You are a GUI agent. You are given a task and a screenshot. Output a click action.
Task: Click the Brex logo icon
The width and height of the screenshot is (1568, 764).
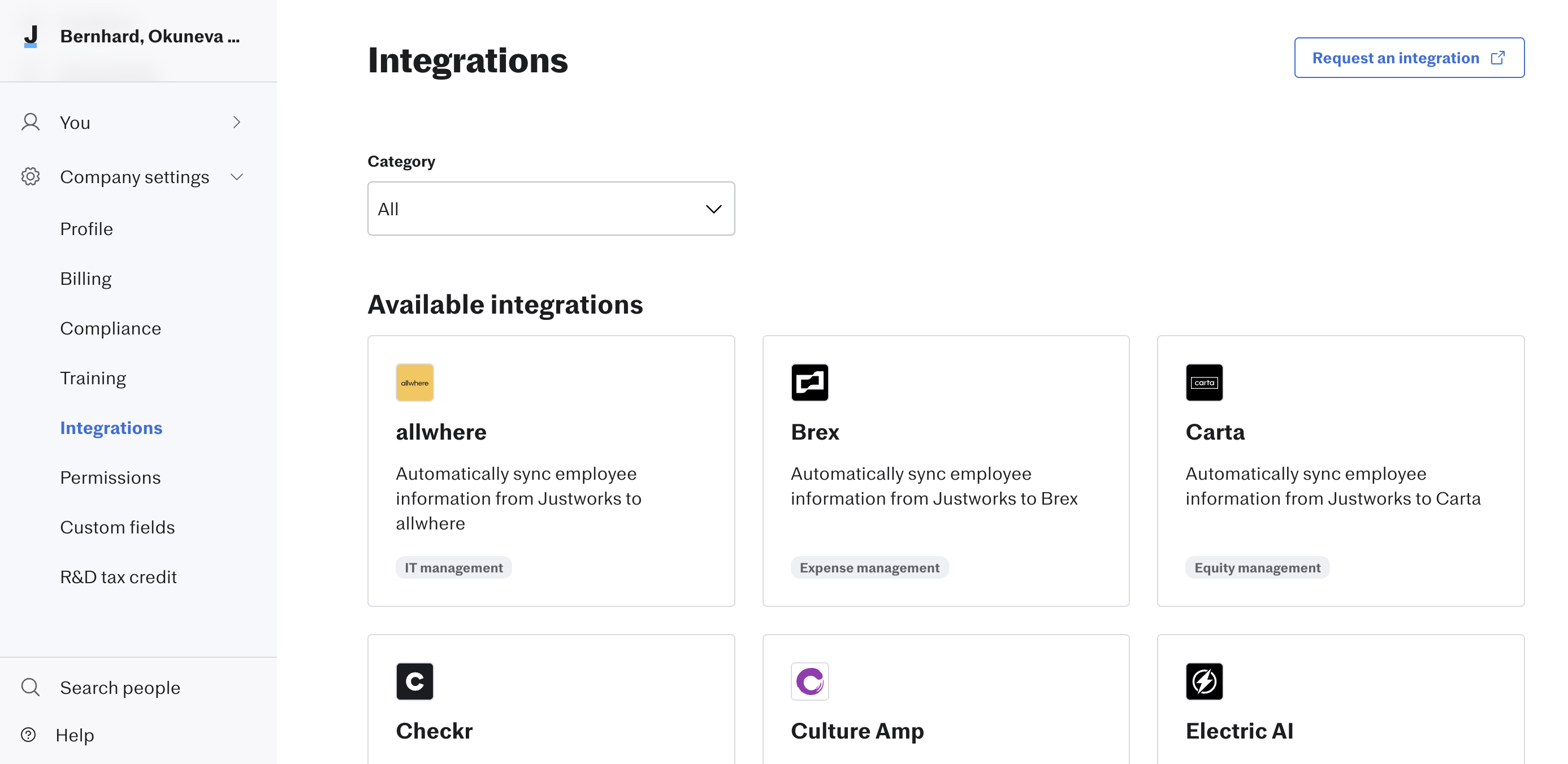[x=809, y=383]
